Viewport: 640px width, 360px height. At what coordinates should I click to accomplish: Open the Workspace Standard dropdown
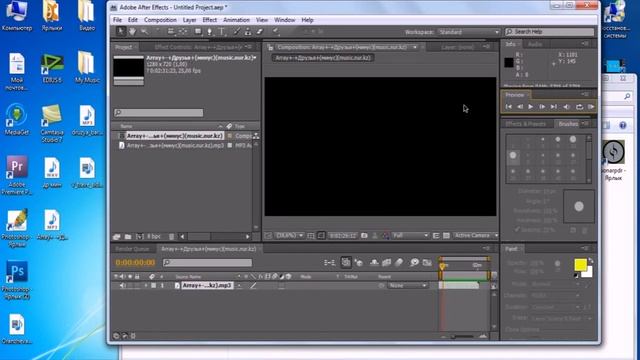(x=469, y=32)
